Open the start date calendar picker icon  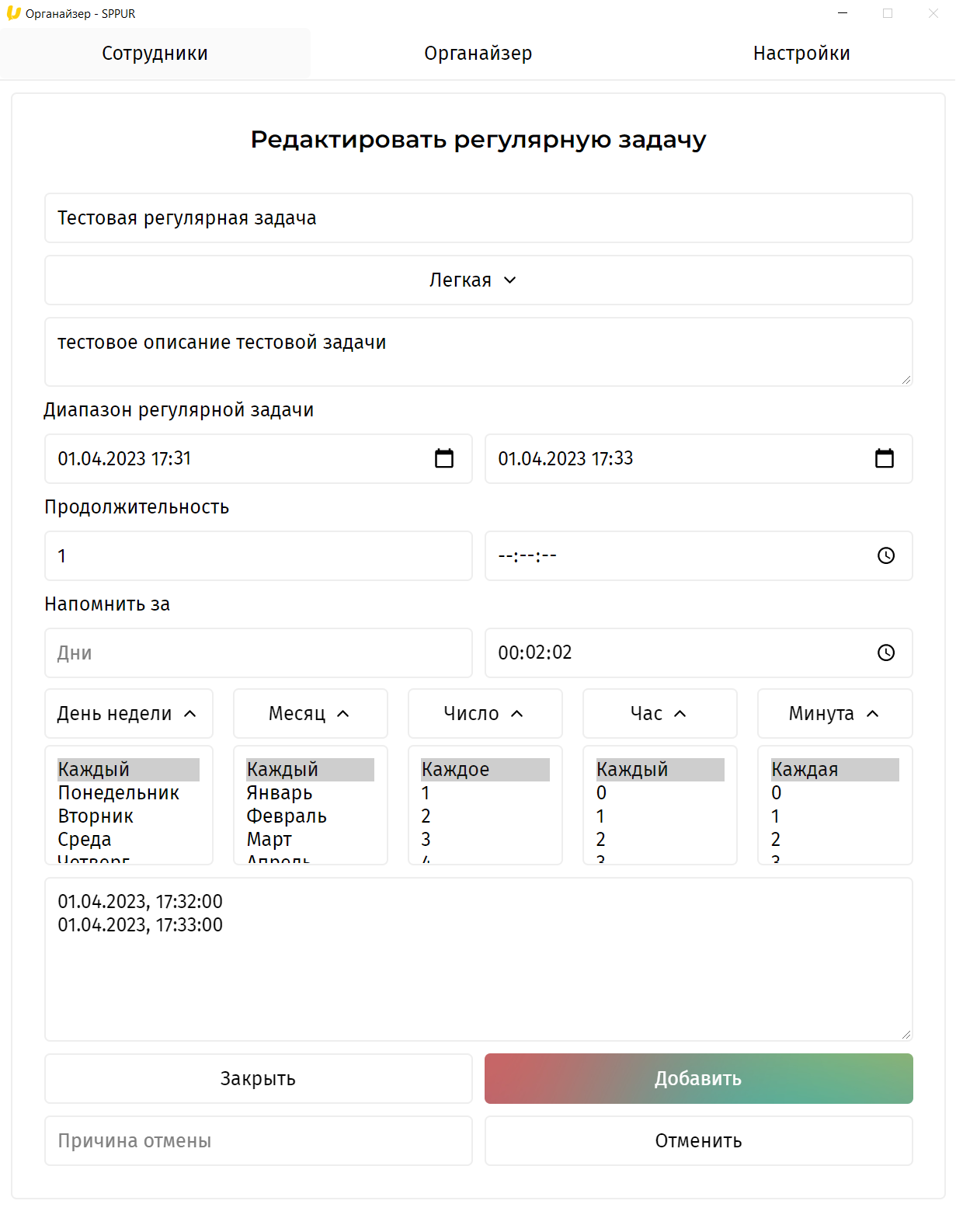[x=444, y=458]
